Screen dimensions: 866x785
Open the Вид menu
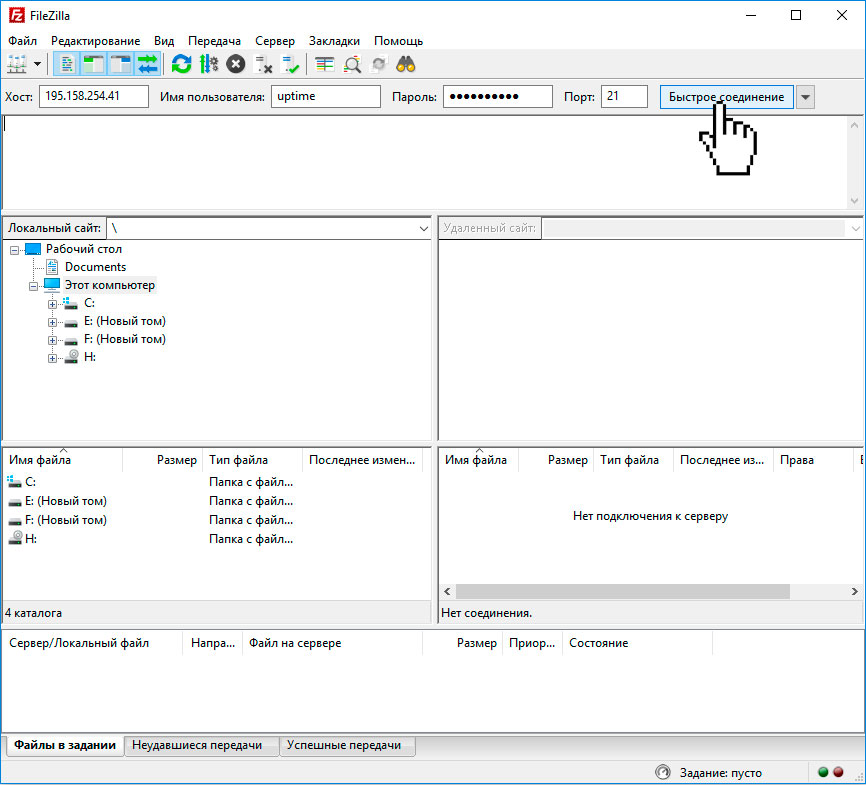[164, 41]
